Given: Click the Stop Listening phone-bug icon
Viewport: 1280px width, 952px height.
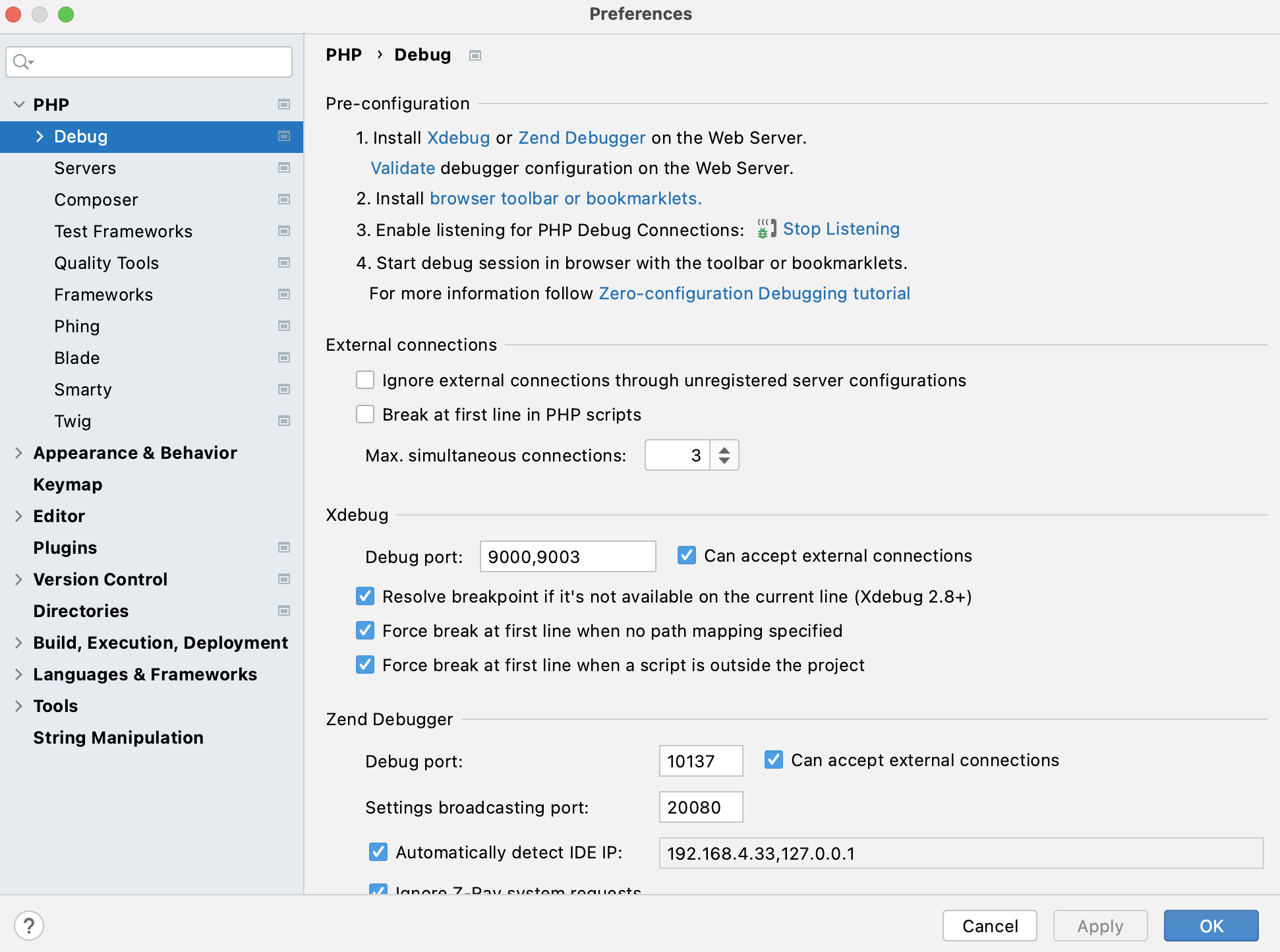Looking at the screenshot, I should (765, 229).
